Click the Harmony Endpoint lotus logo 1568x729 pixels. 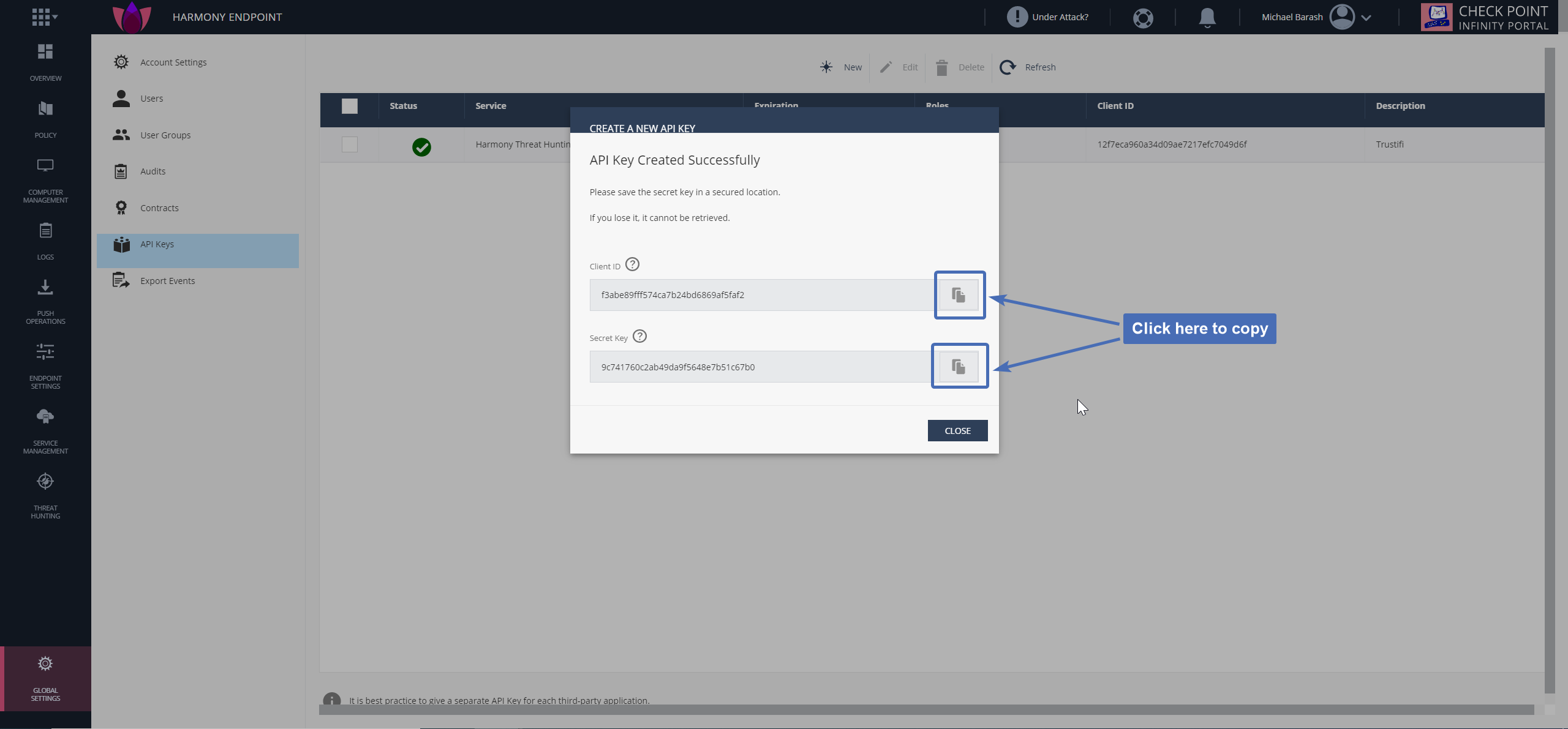click(132, 17)
